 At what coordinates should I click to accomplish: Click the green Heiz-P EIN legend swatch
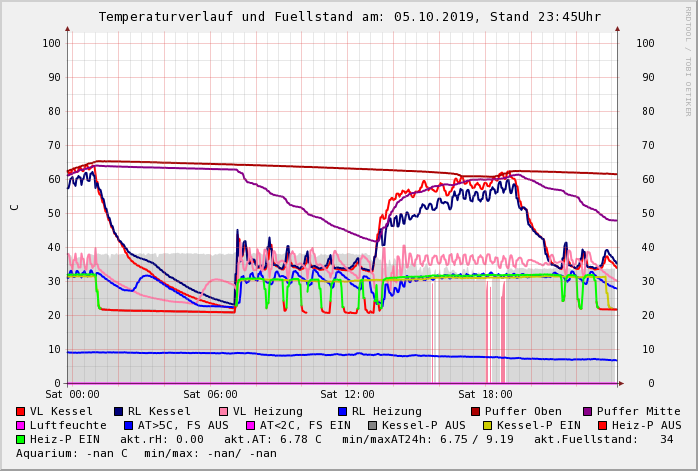pyautogui.click(x=21, y=439)
